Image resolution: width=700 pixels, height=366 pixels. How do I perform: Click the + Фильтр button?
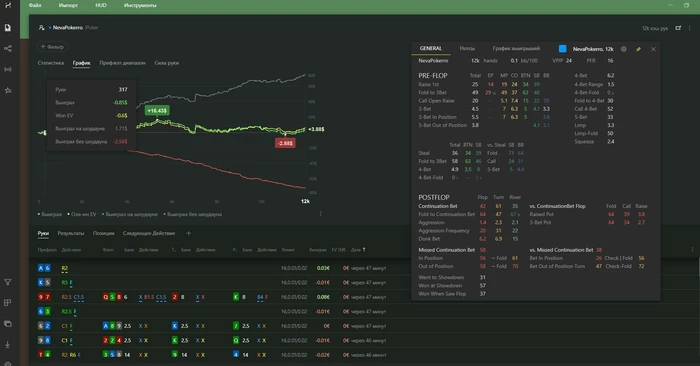pos(52,46)
